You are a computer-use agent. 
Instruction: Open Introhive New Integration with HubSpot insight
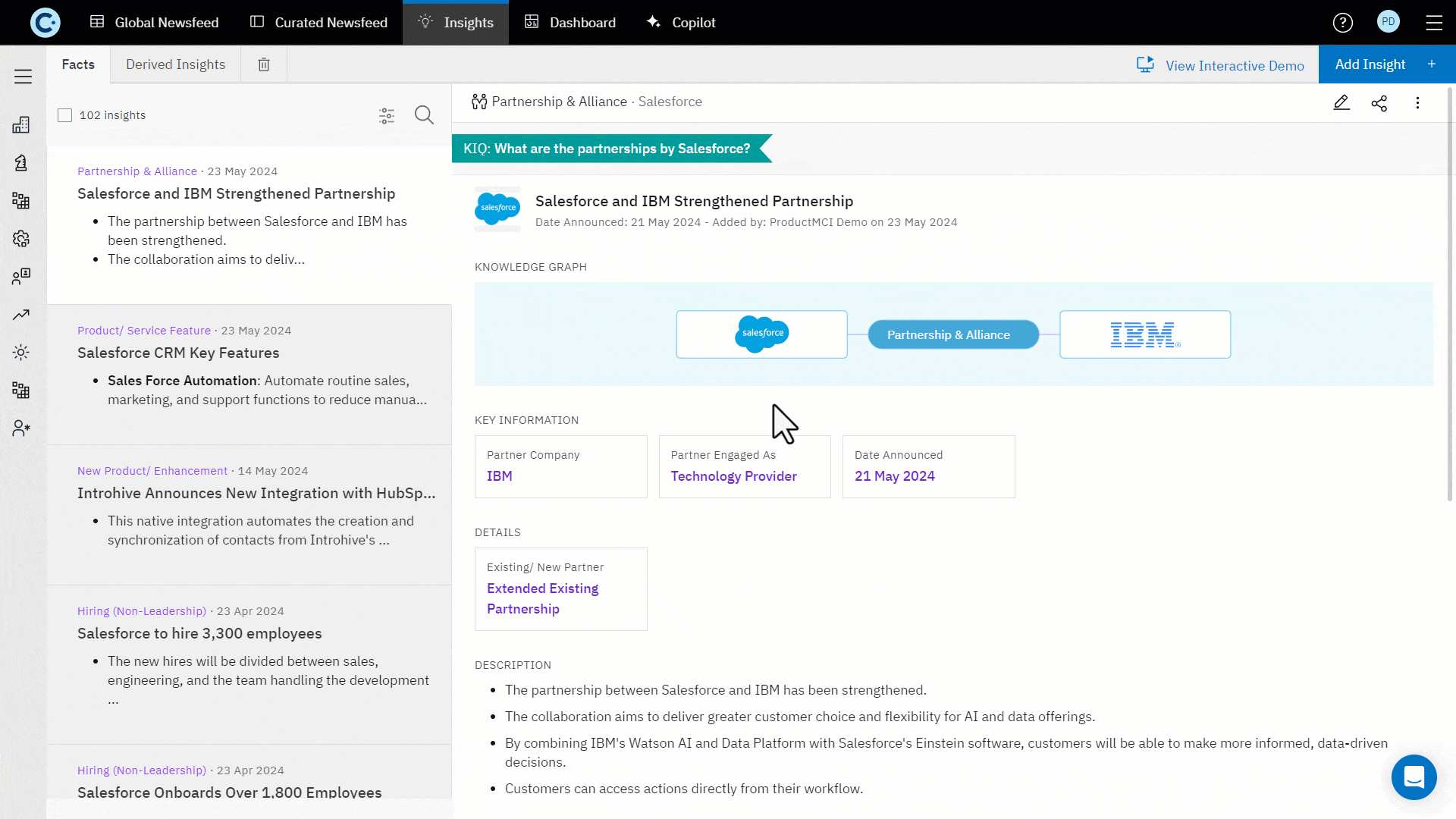pyautogui.click(x=249, y=515)
